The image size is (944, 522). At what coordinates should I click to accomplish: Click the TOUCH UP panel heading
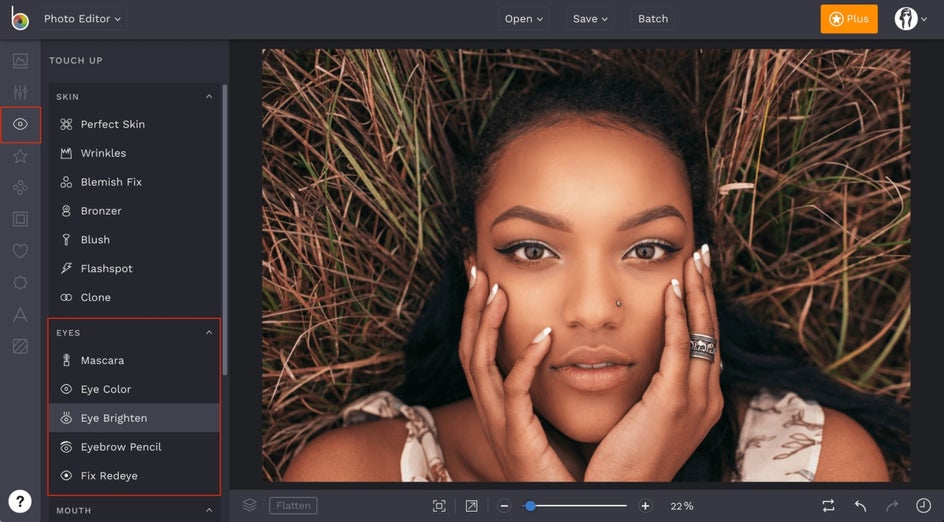click(76, 60)
